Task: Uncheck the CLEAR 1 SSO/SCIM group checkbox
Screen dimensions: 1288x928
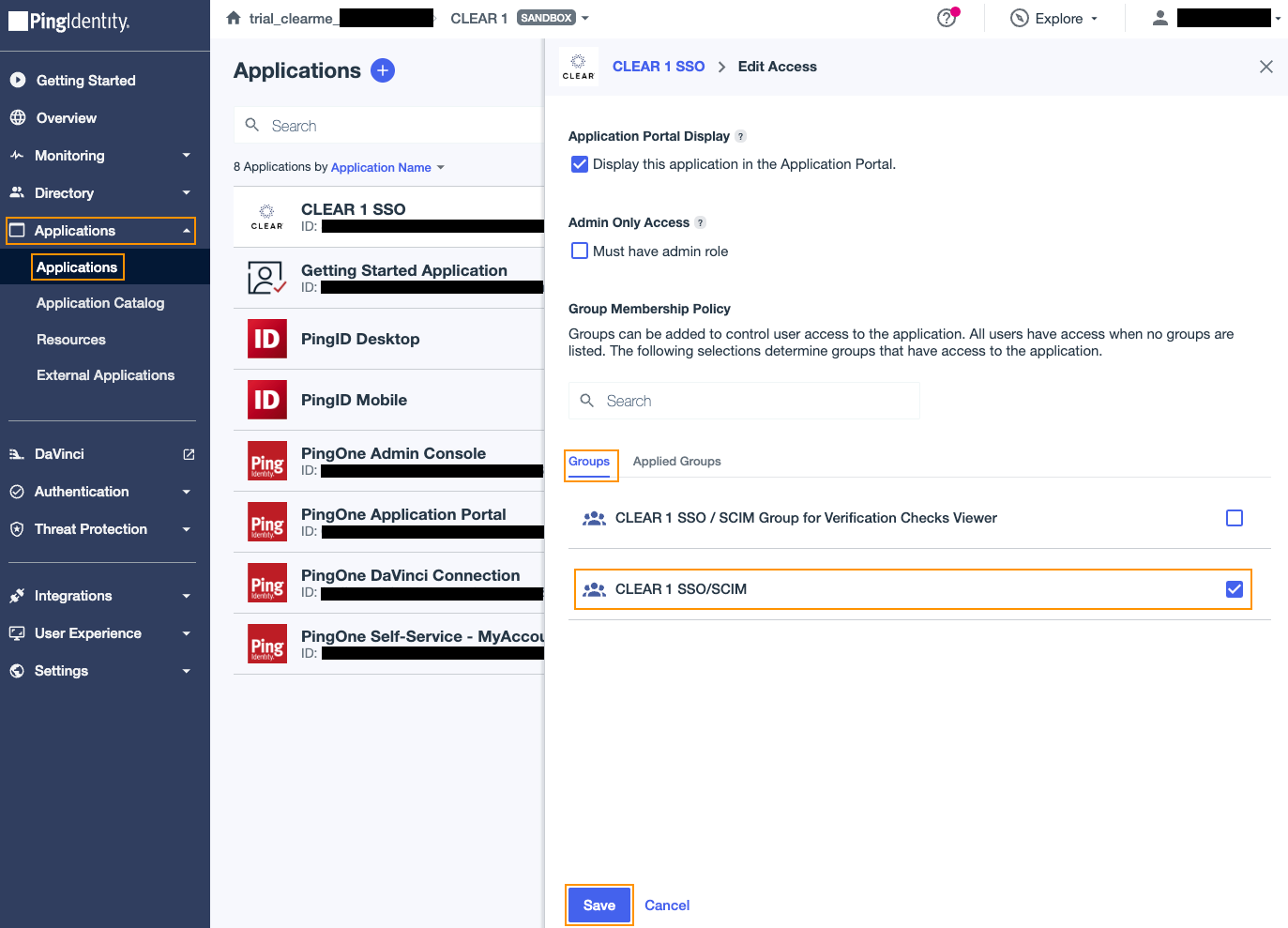Action: tap(1235, 589)
